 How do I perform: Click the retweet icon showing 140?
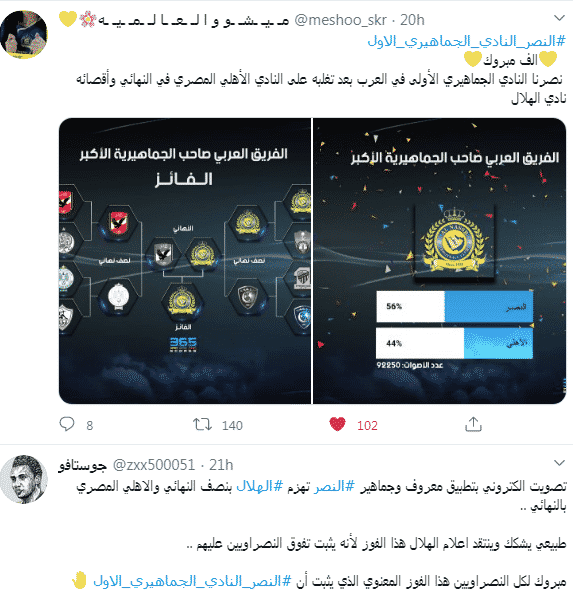[x=202, y=424]
